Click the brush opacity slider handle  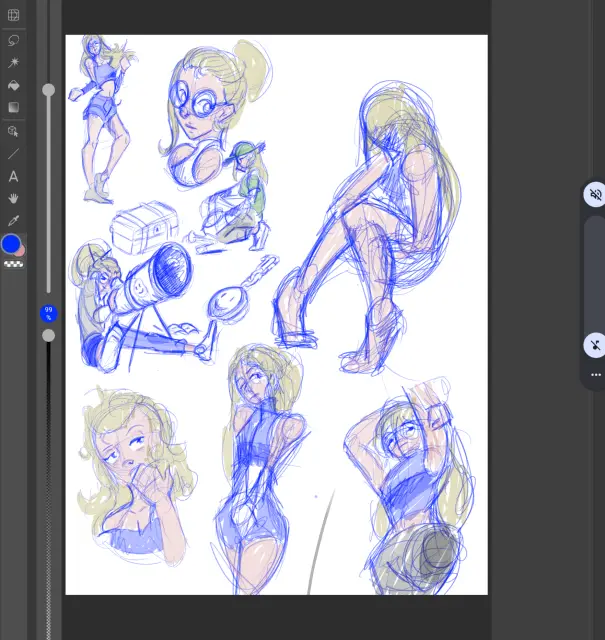49,336
